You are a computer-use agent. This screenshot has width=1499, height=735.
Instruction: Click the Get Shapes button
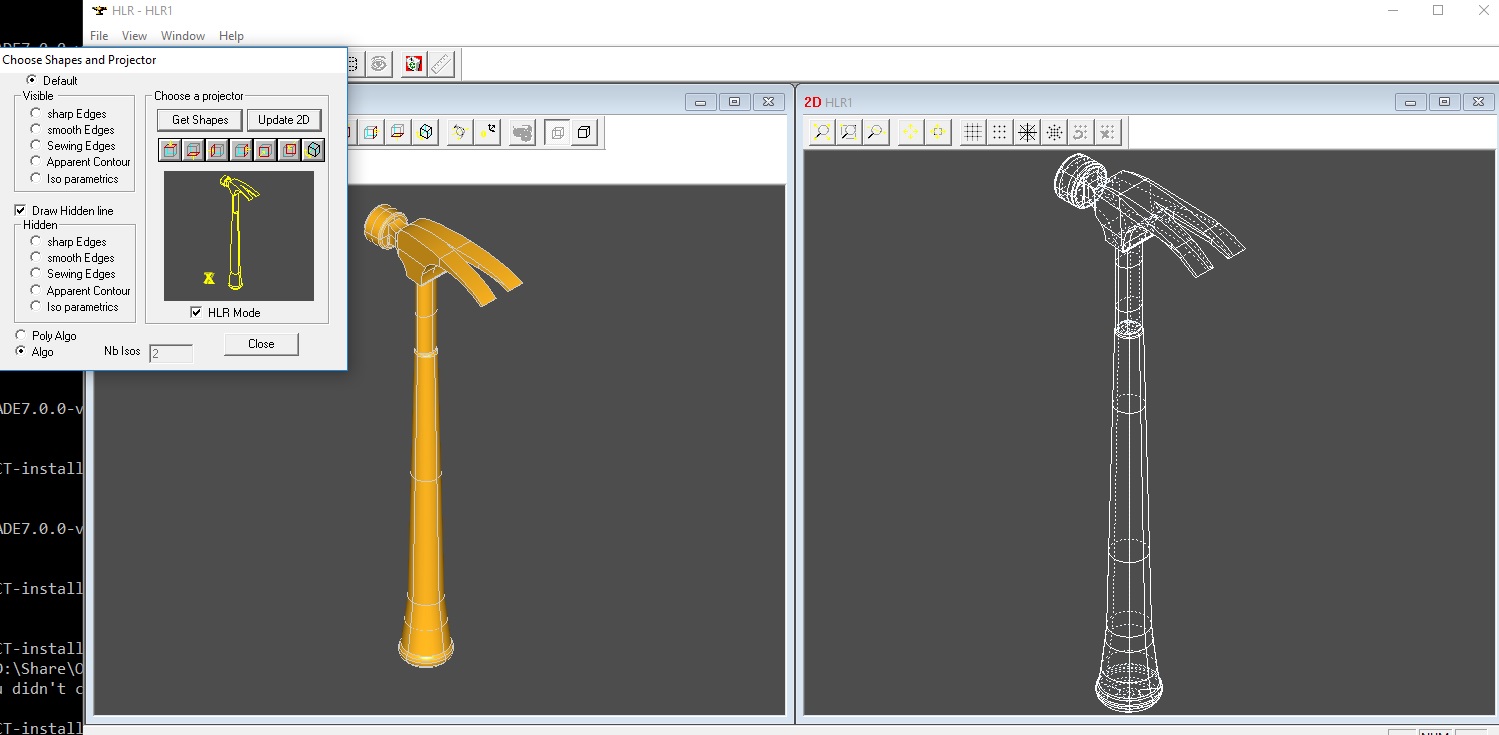[x=200, y=120]
